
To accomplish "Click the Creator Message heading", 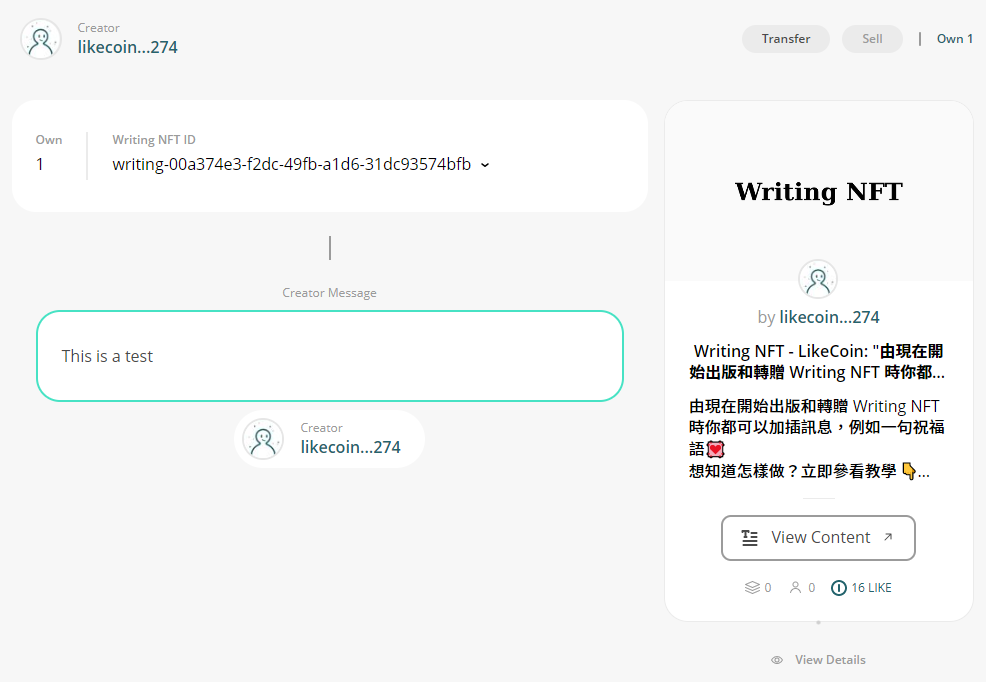I will click(x=330, y=293).
